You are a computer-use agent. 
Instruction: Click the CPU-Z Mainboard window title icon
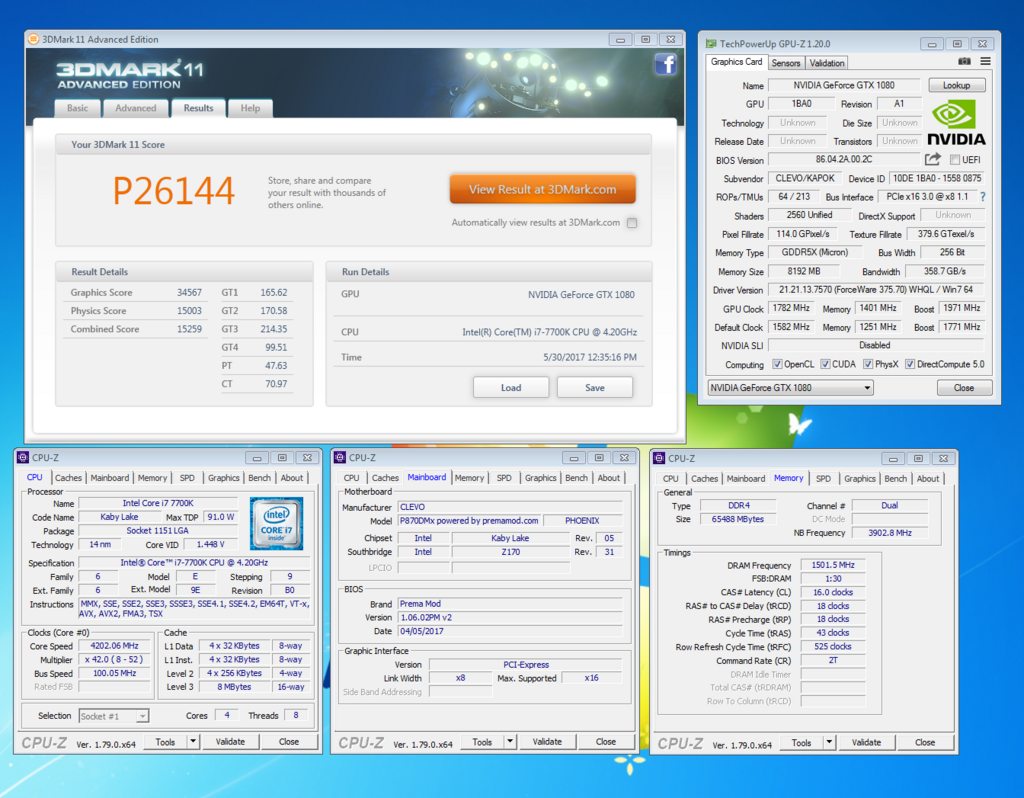[340, 458]
